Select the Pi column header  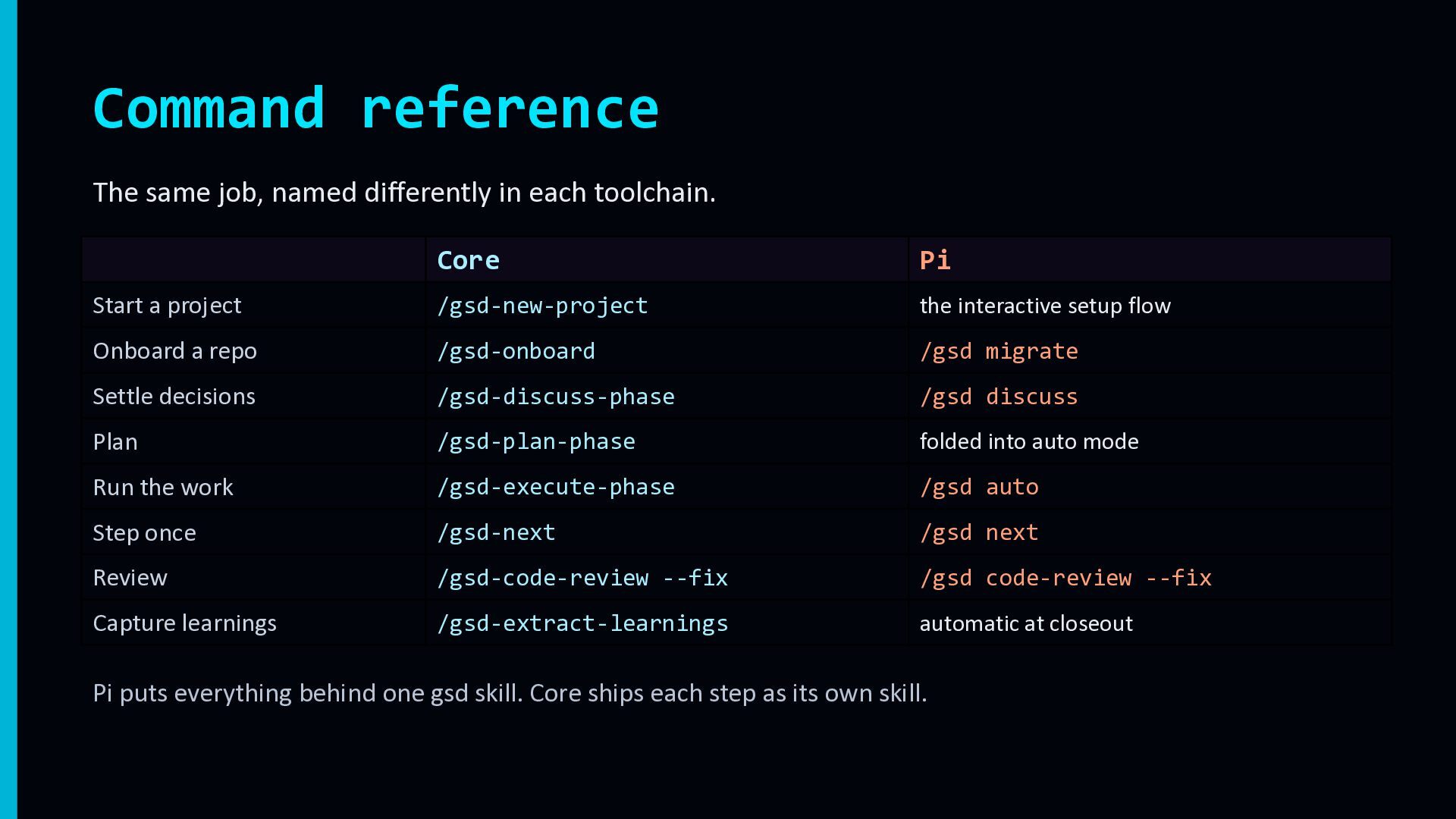pyautogui.click(x=935, y=260)
